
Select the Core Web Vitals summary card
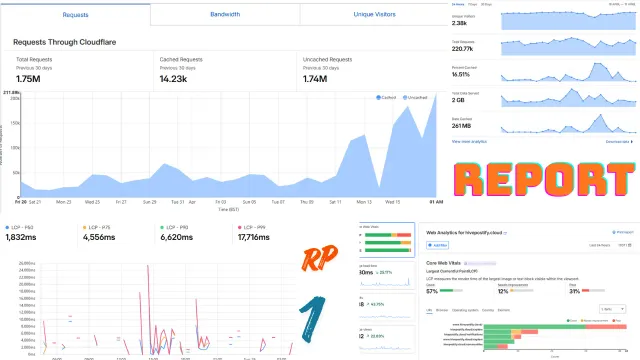coord(387,240)
